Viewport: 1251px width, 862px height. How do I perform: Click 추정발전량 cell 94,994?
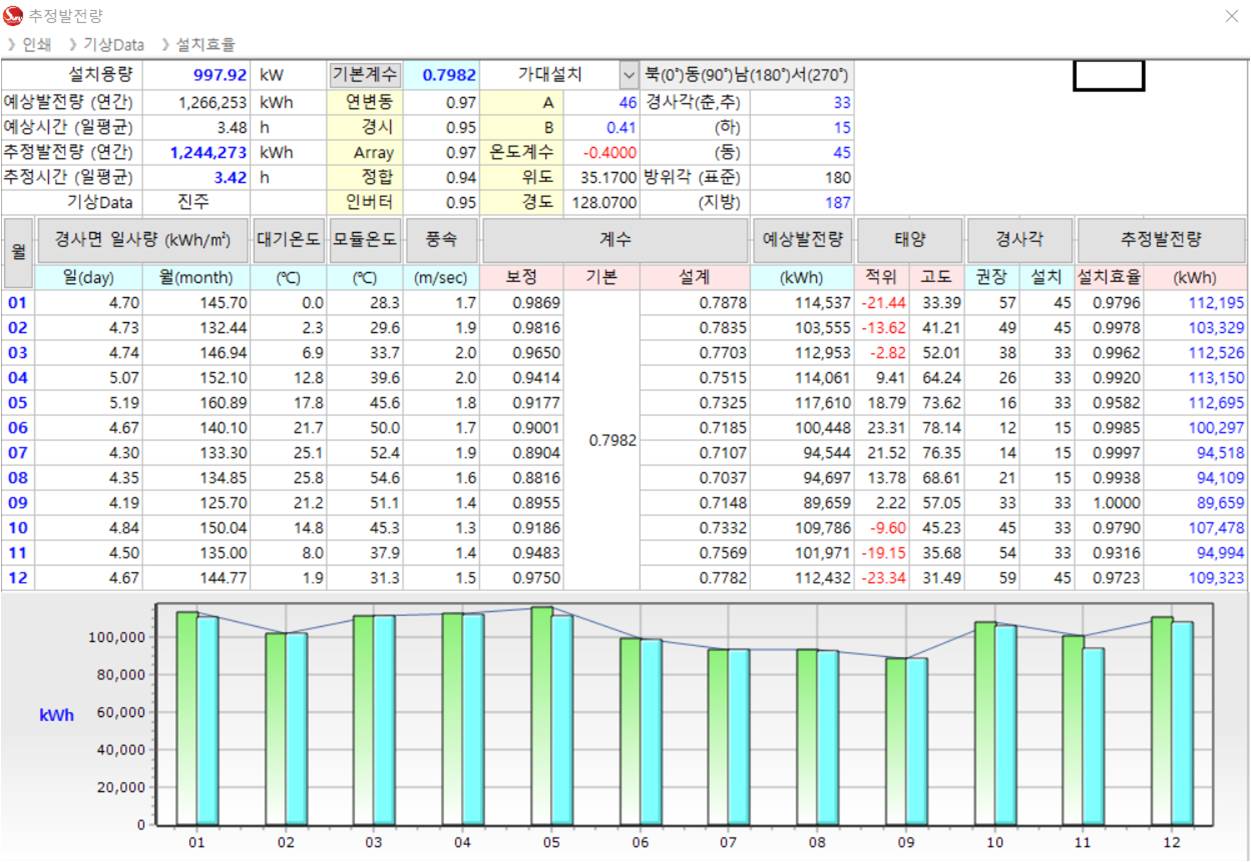1196,553
